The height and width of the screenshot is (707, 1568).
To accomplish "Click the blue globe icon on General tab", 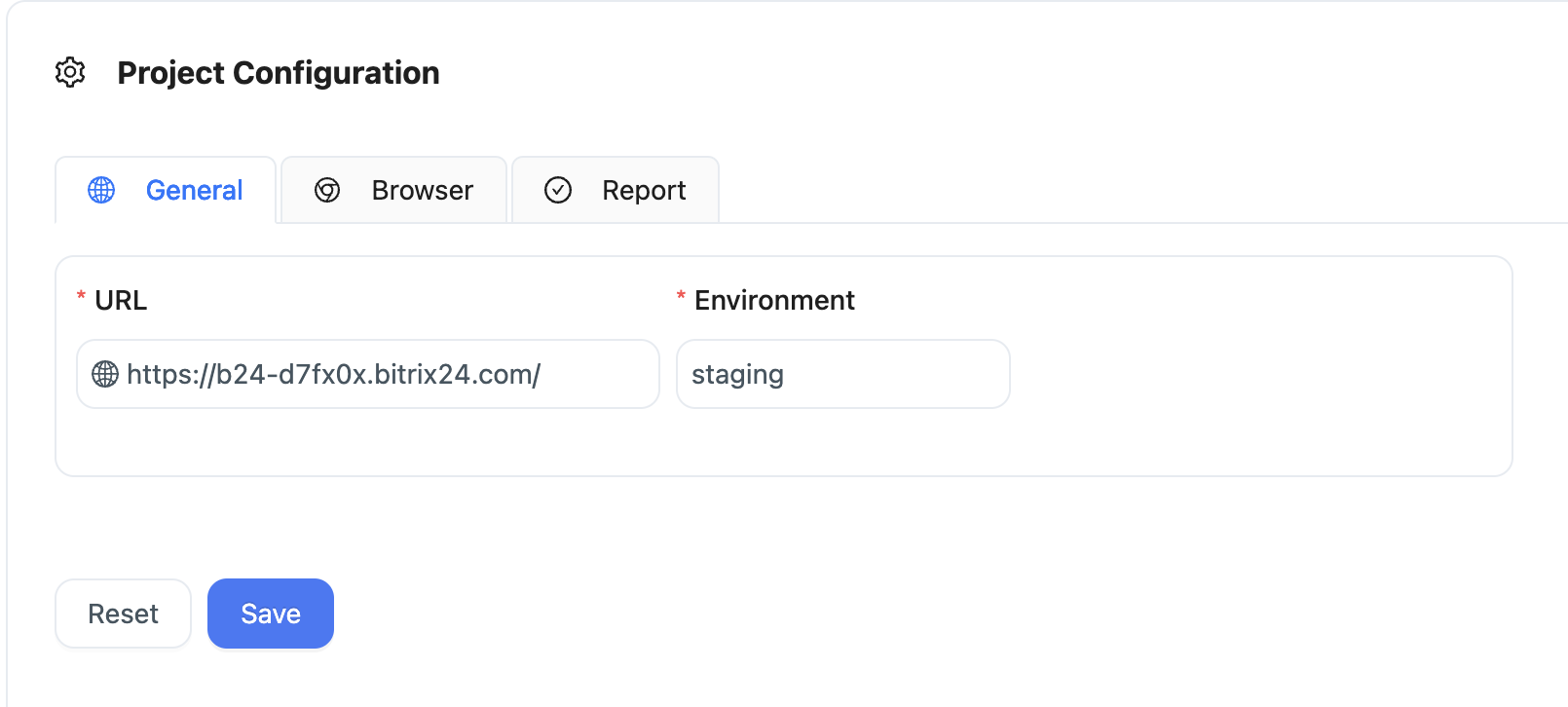I will [101, 190].
